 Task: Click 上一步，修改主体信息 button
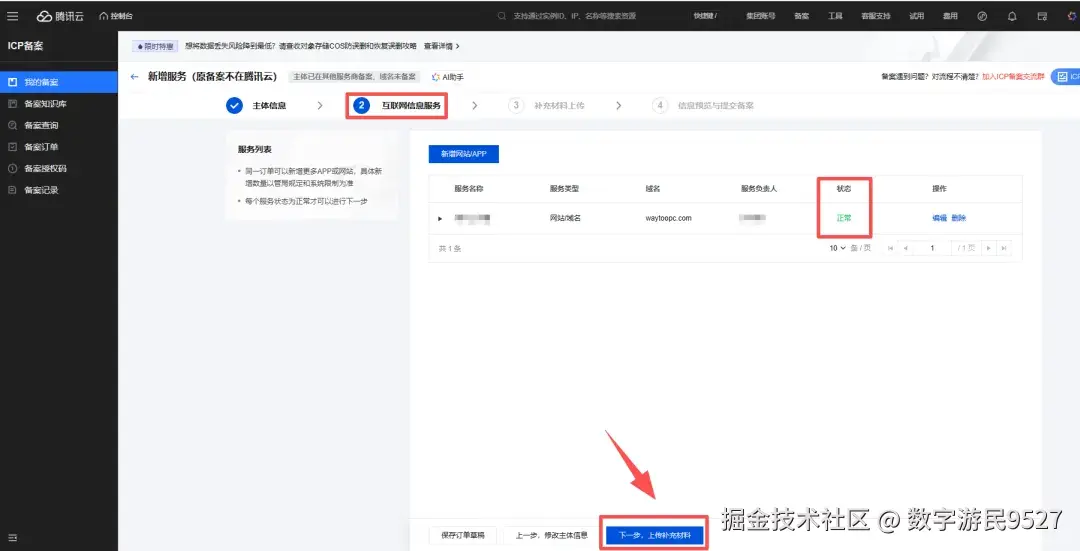(x=552, y=535)
